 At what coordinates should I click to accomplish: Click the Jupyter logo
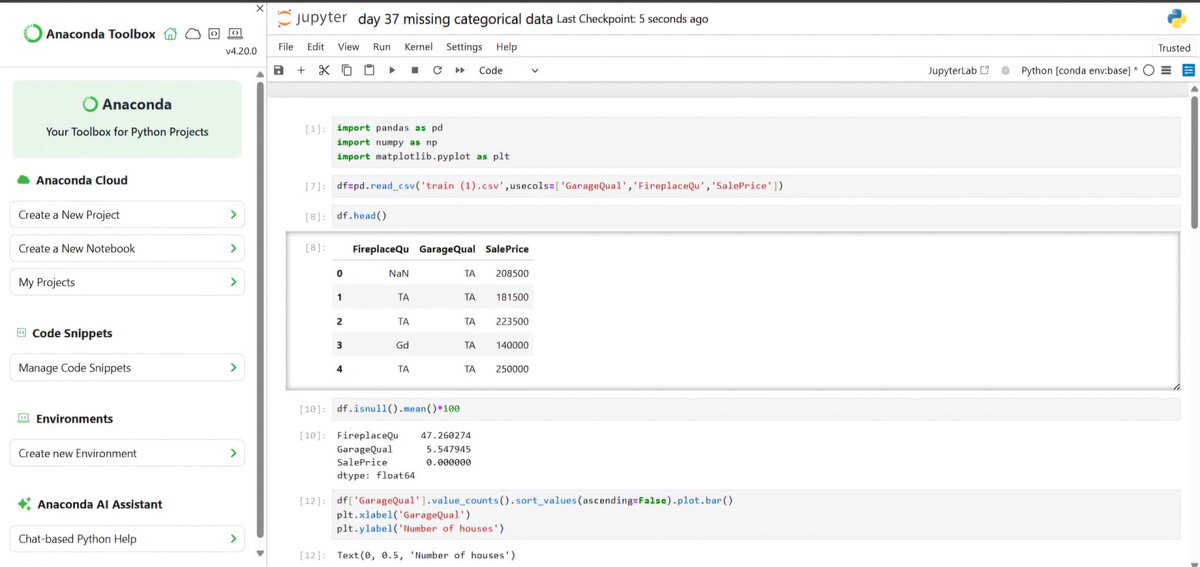pos(311,18)
